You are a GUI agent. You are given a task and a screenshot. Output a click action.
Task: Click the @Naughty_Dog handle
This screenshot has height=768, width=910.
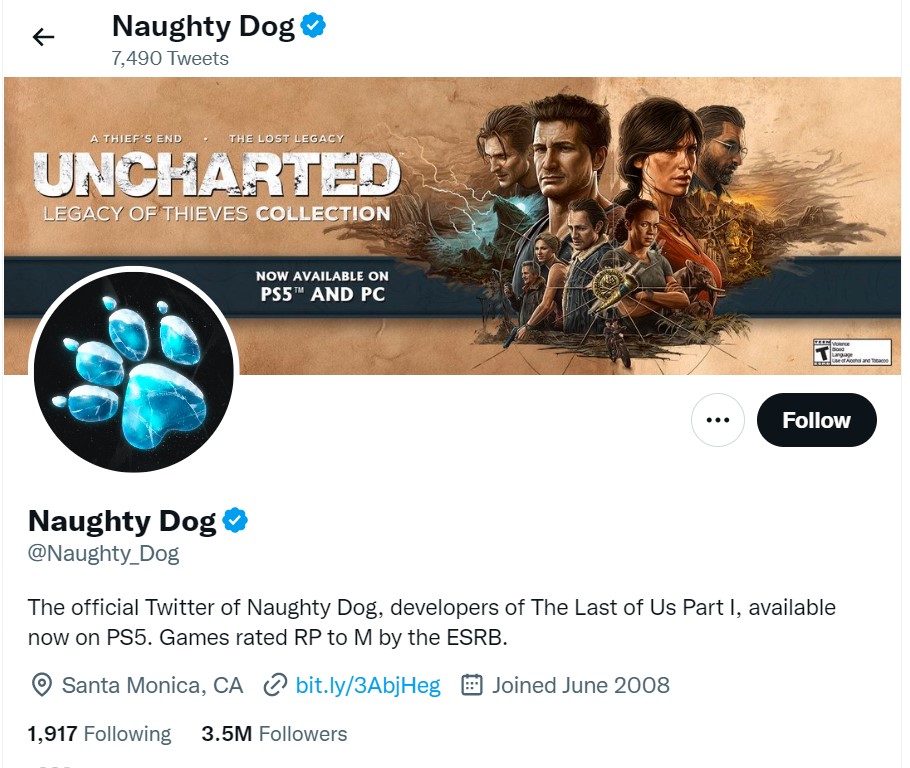click(x=104, y=553)
